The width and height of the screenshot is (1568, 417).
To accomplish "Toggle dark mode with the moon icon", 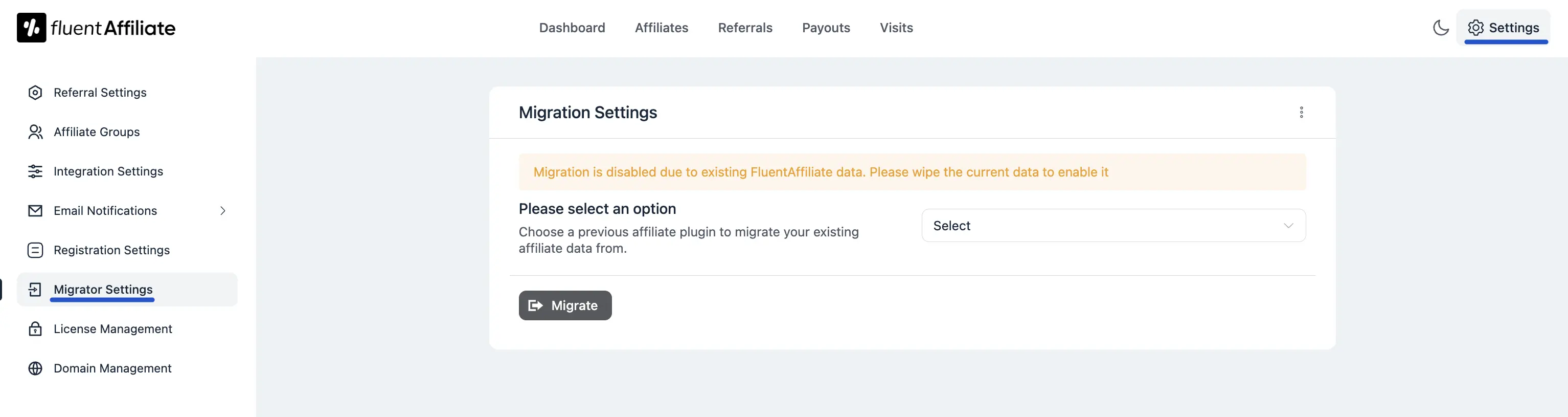I will coord(1441,28).
